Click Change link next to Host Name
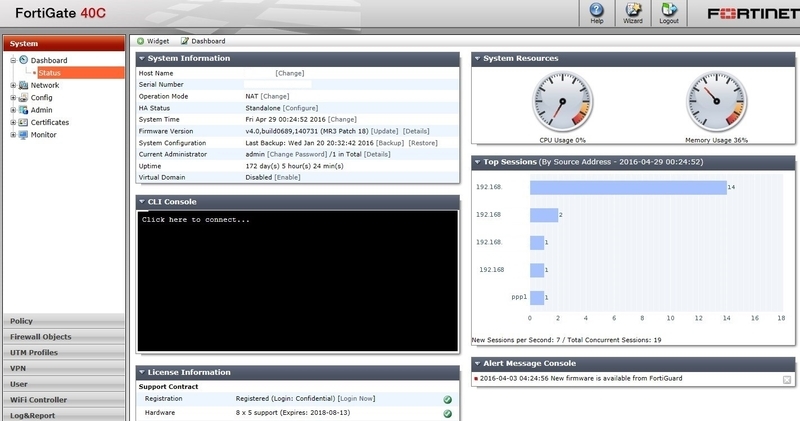 point(290,73)
